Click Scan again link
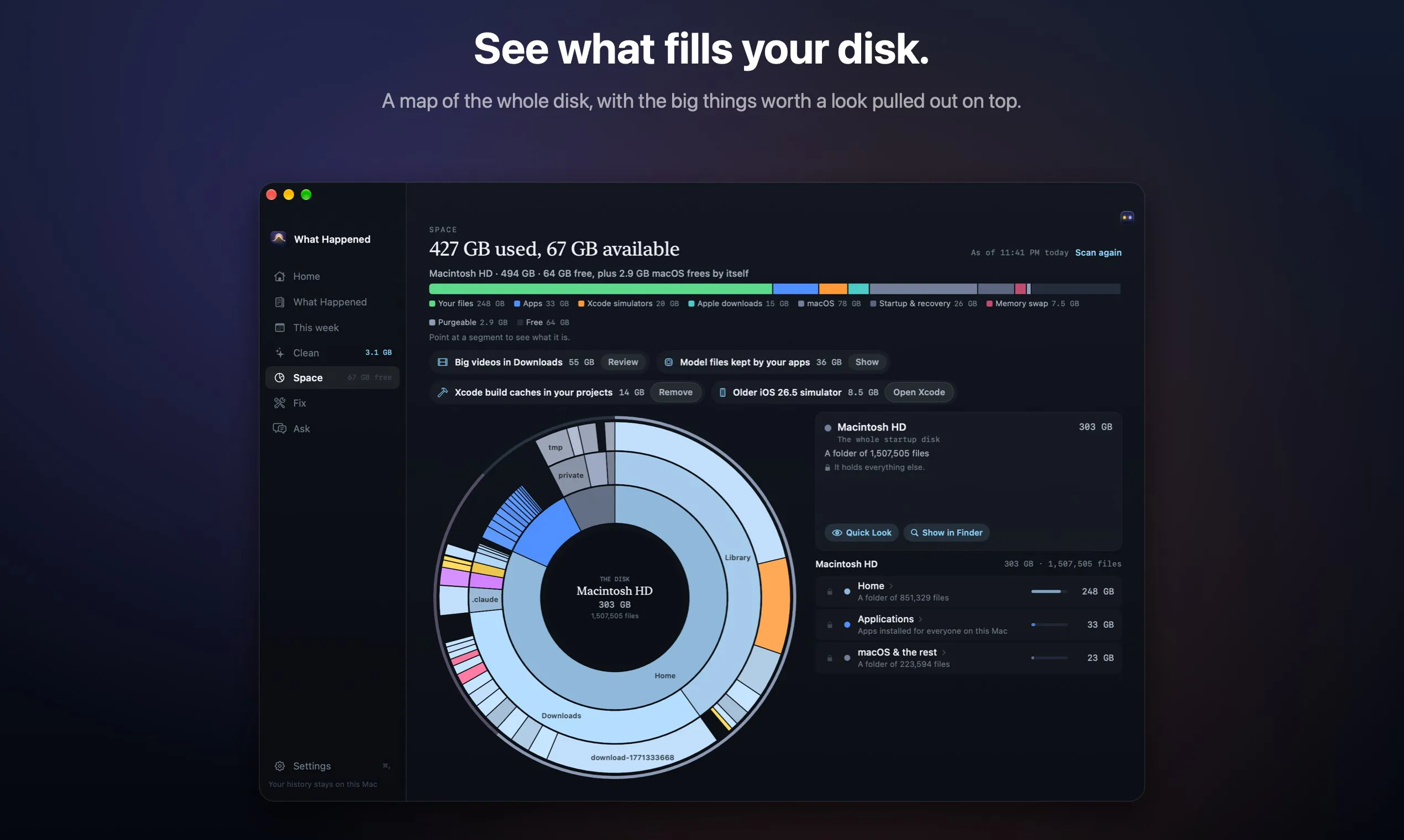Viewport: 1404px width, 840px height. pos(1098,253)
